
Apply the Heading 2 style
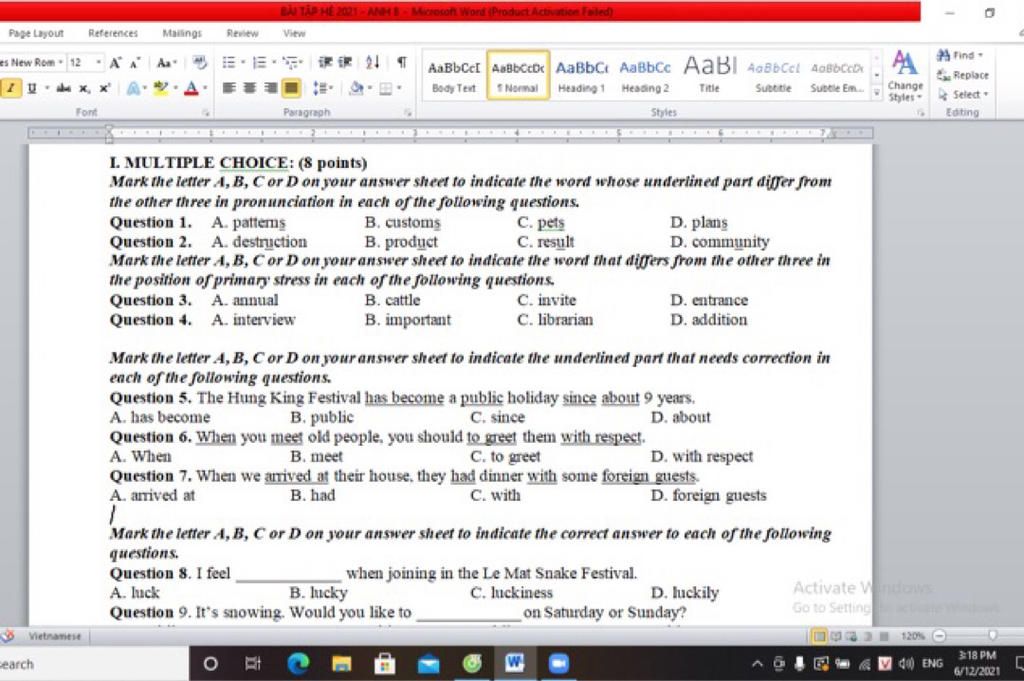(645, 76)
